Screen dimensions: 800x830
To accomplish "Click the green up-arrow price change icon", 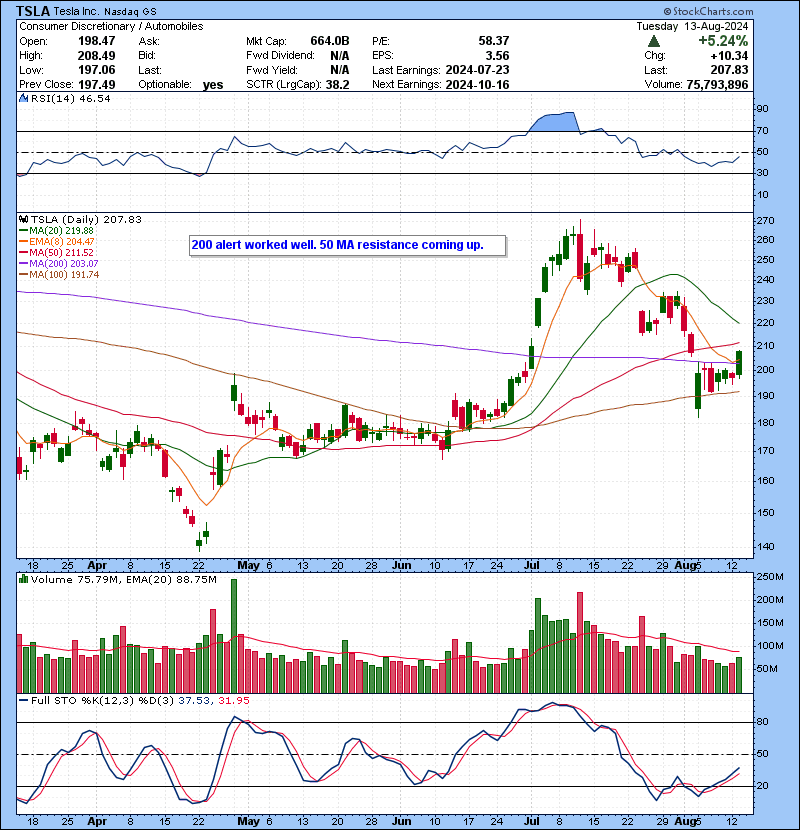I will 653,41.
